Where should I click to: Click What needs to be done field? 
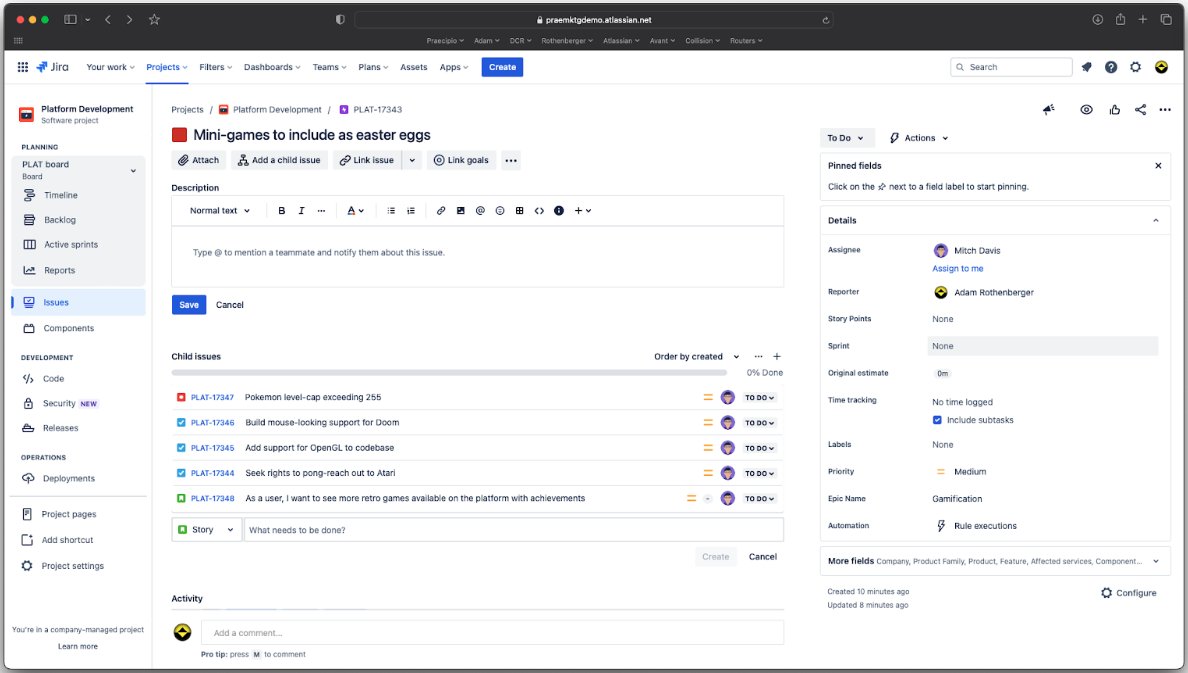pos(514,530)
